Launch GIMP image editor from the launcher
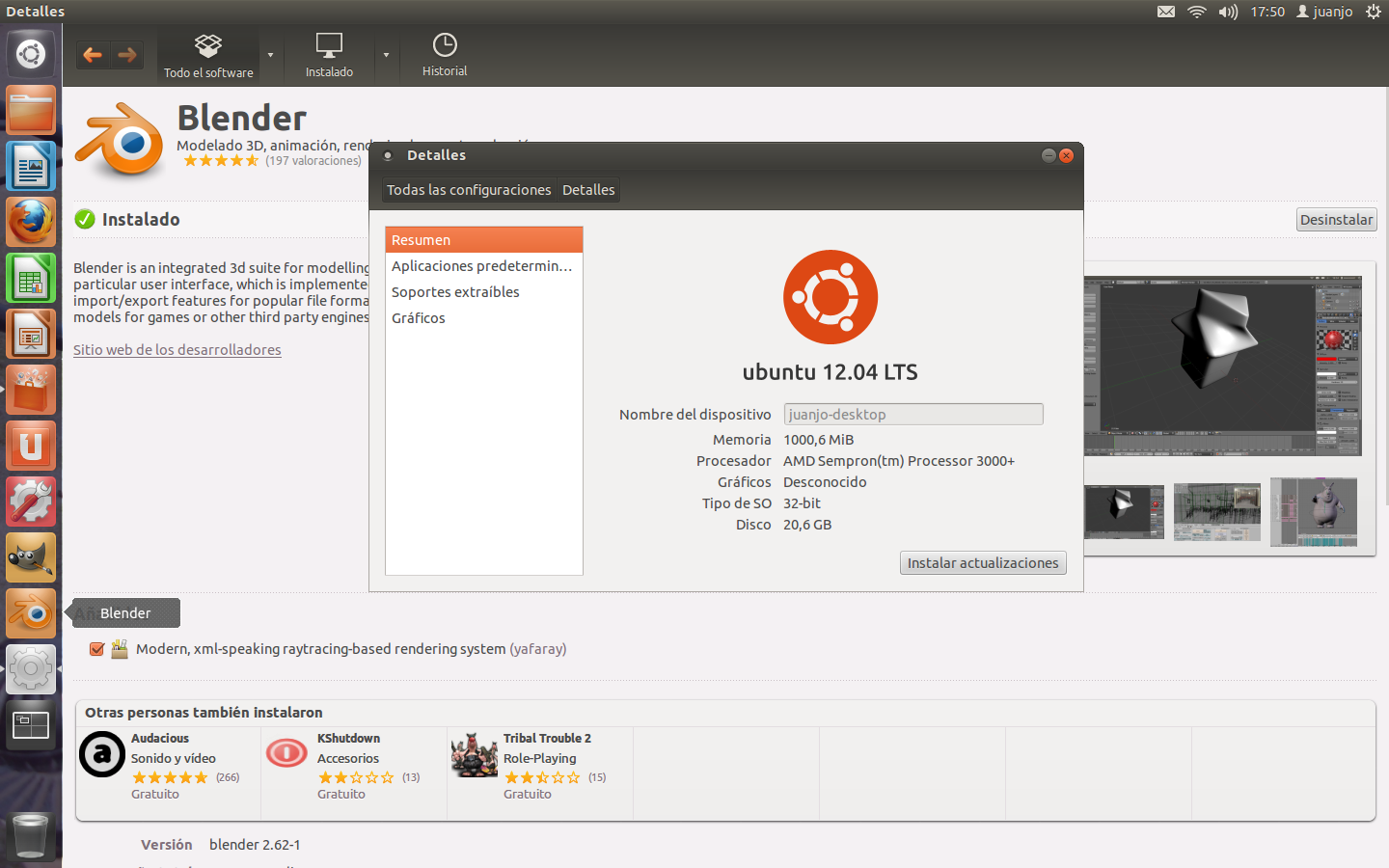 (x=31, y=557)
